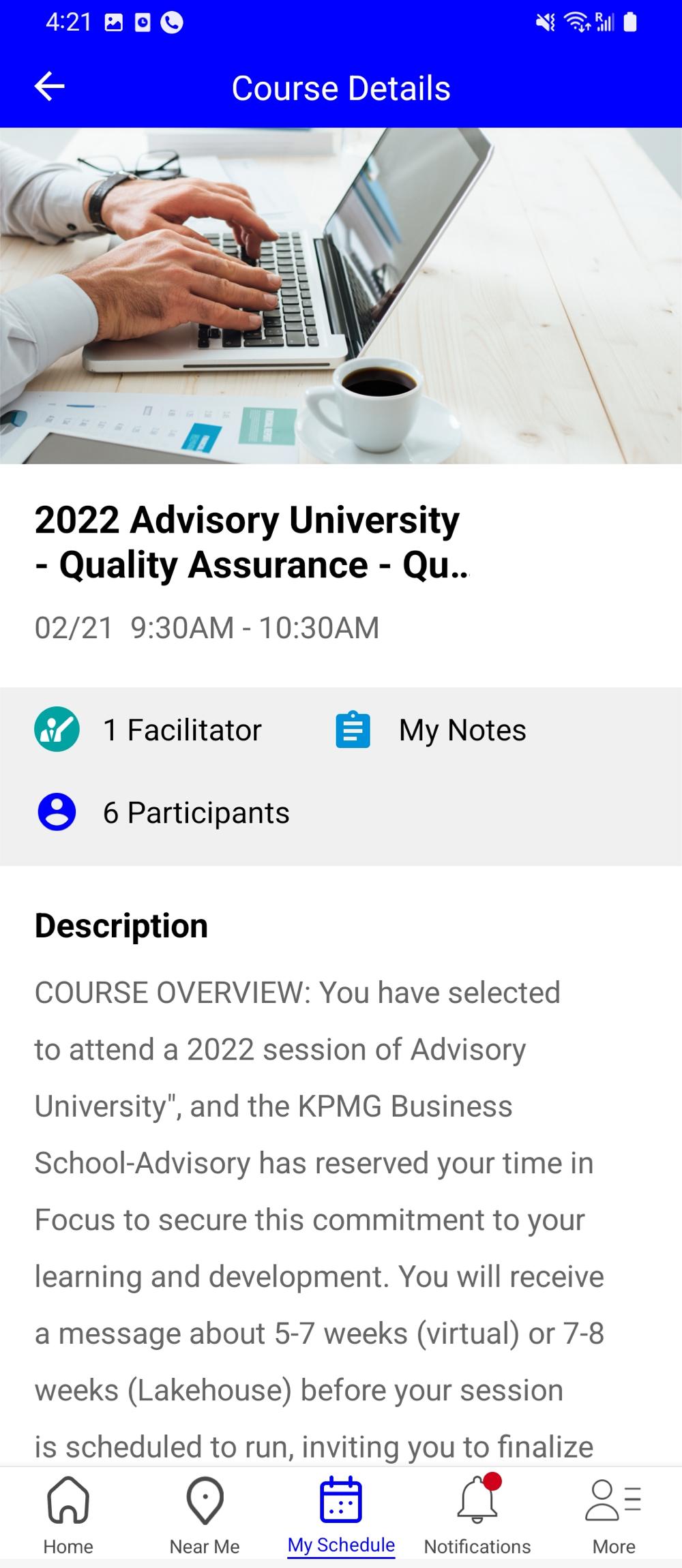Image resolution: width=682 pixels, height=1568 pixels.
Task: Click the Near Me location pin icon
Action: pyautogui.click(x=205, y=1500)
